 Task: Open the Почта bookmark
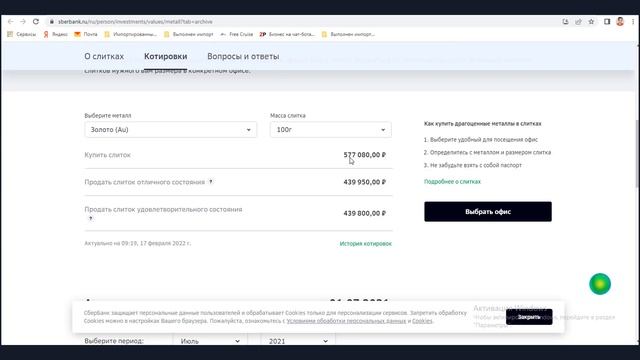pyautogui.click(x=86, y=34)
